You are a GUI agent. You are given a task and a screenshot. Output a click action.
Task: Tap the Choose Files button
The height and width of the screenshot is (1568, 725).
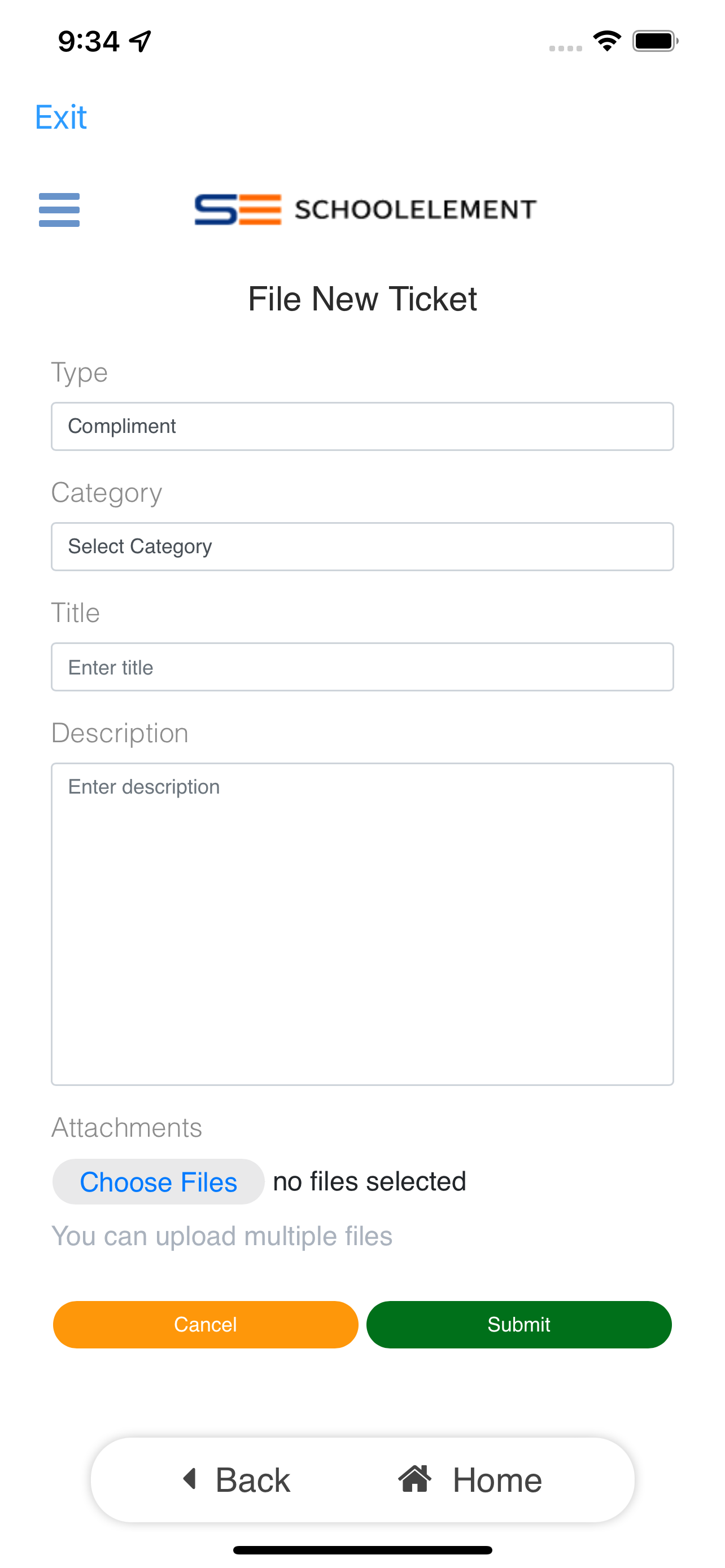click(x=158, y=1181)
